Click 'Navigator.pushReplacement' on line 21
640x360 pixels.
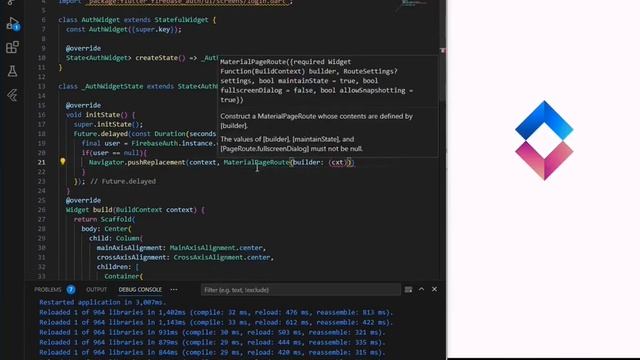coord(137,162)
